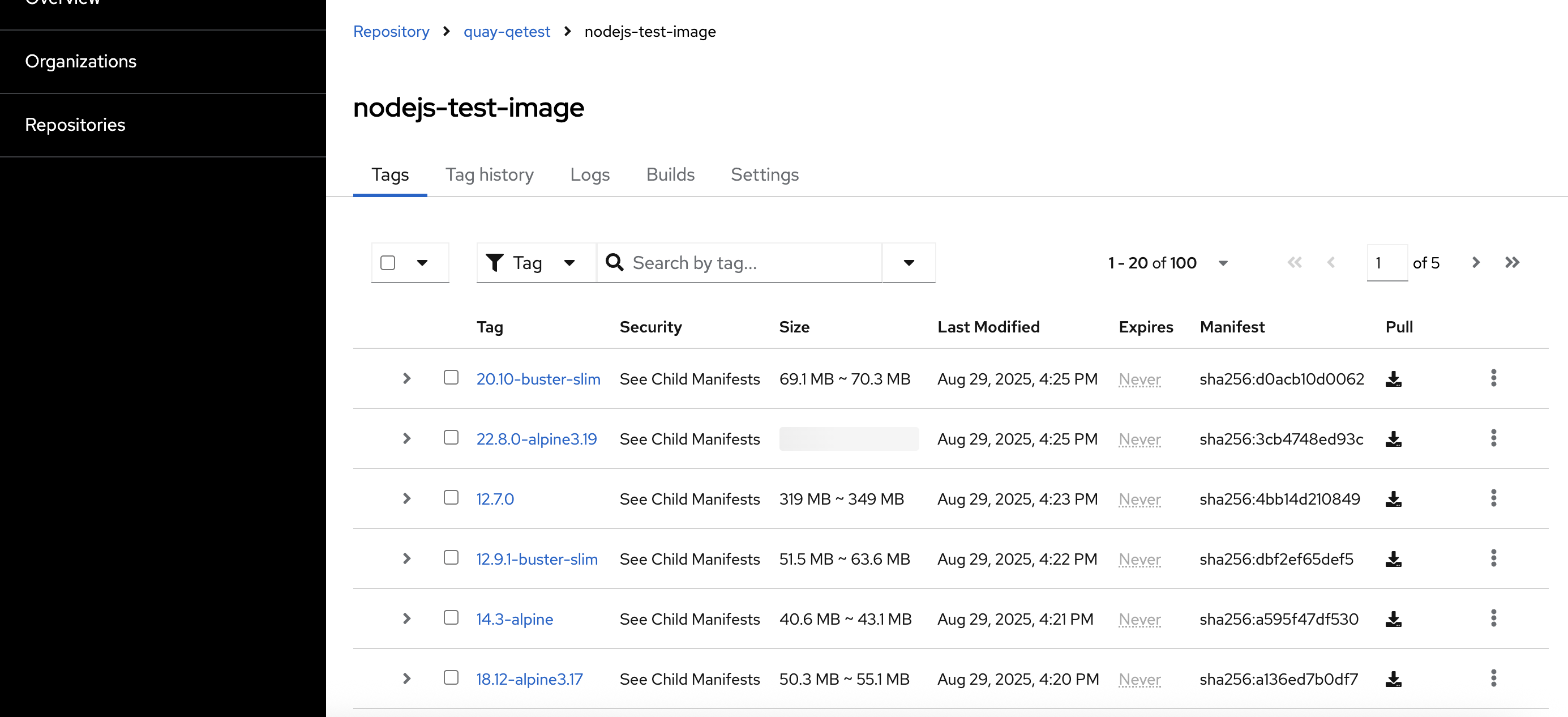Open kebab menu for 22.8.0-alpine3.19 row

click(1493, 438)
